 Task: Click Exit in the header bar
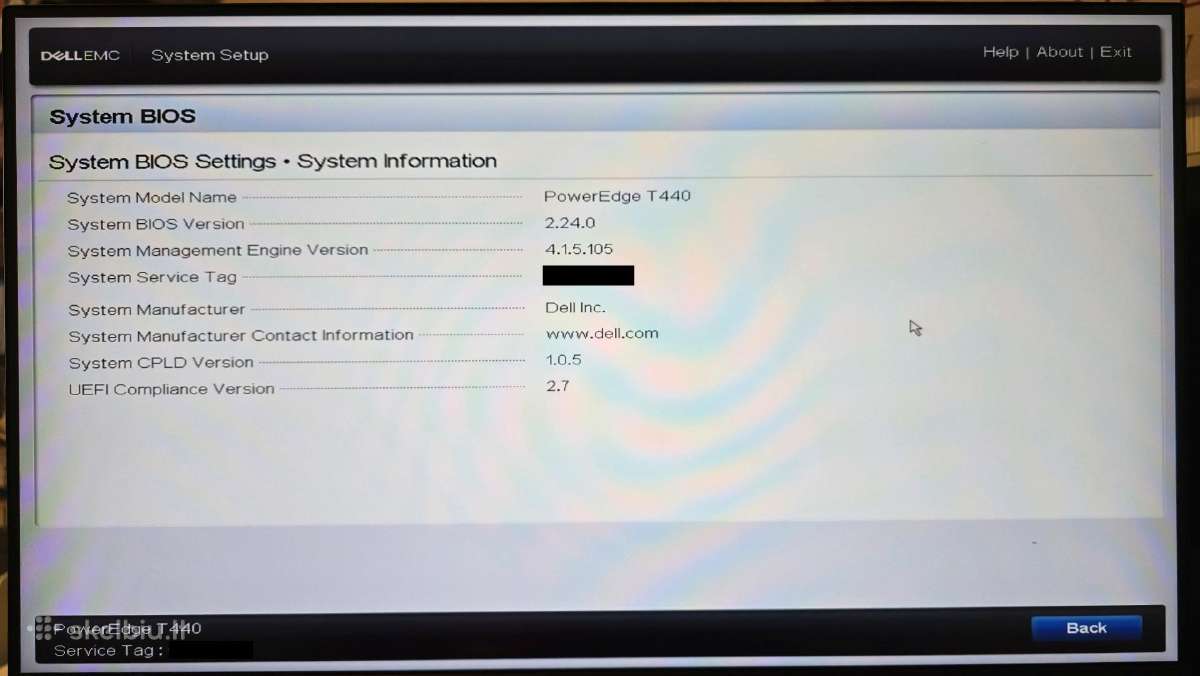pos(1116,52)
